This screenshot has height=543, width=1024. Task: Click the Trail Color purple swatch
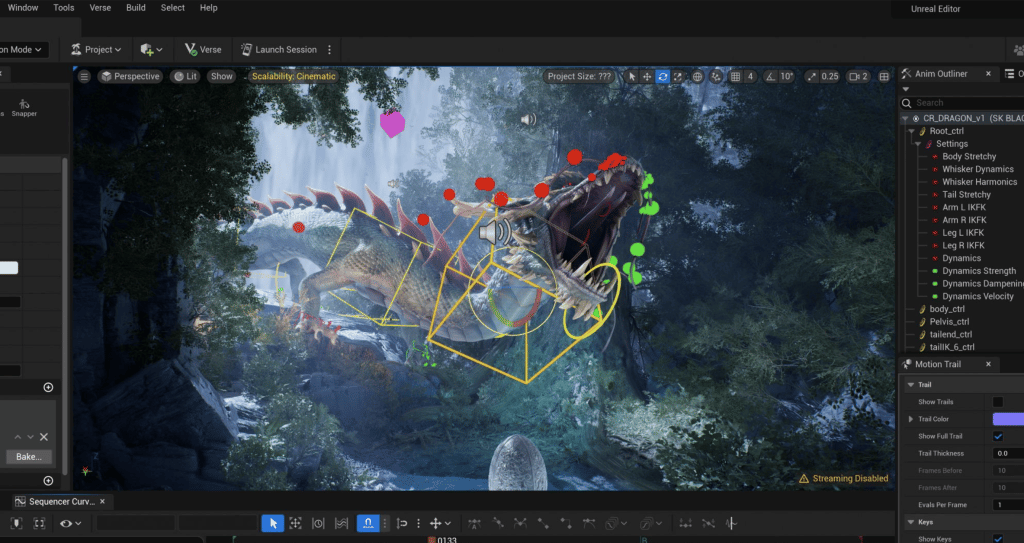pos(1008,419)
